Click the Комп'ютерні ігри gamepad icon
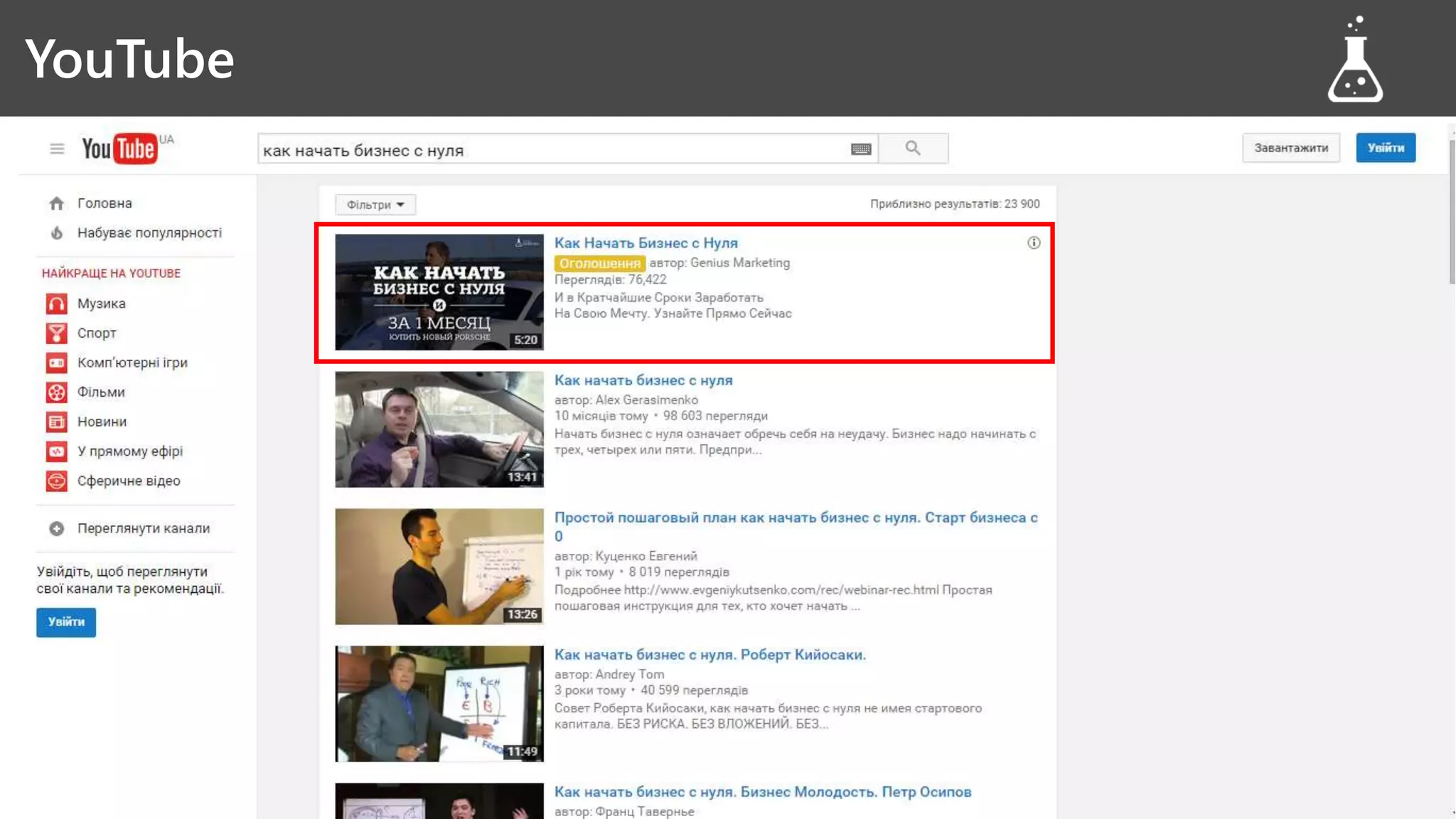1456x819 pixels. [x=57, y=363]
